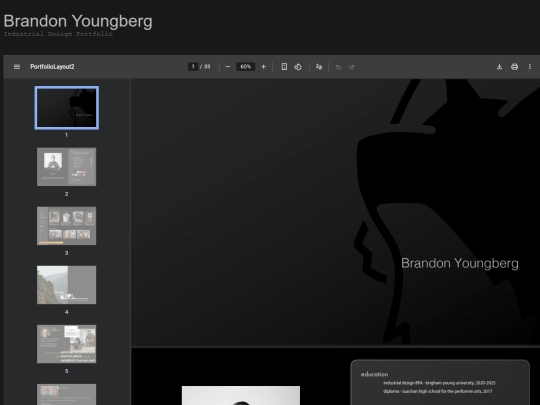This screenshot has width=540, height=405.
Task: Select page 3 thumbnail
Action: click(x=66, y=226)
